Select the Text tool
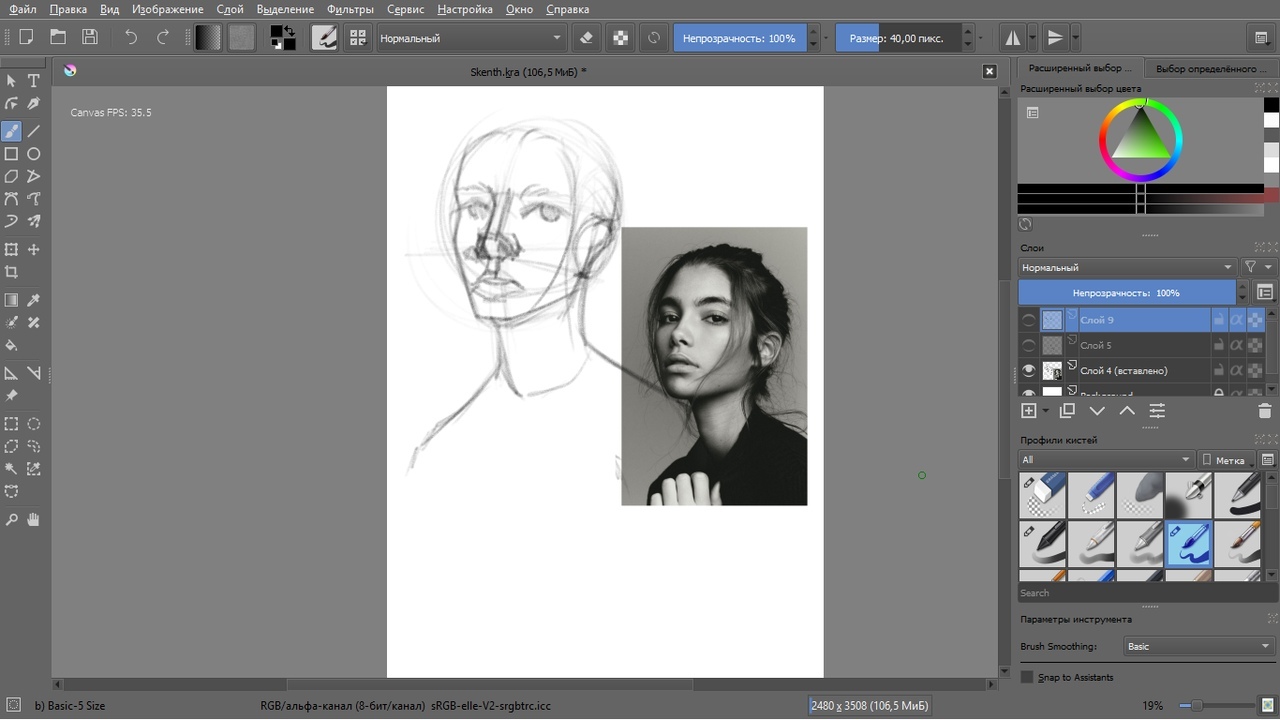The image size is (1280, 720). pos(34,81)
